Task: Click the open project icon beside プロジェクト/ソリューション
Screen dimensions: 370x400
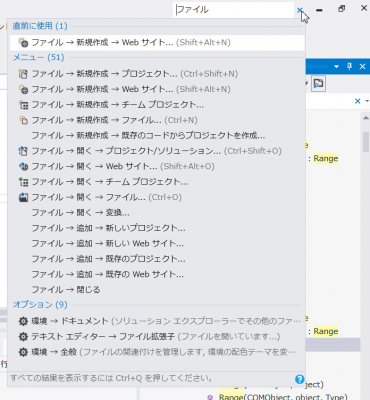Action: click(23, 151)
